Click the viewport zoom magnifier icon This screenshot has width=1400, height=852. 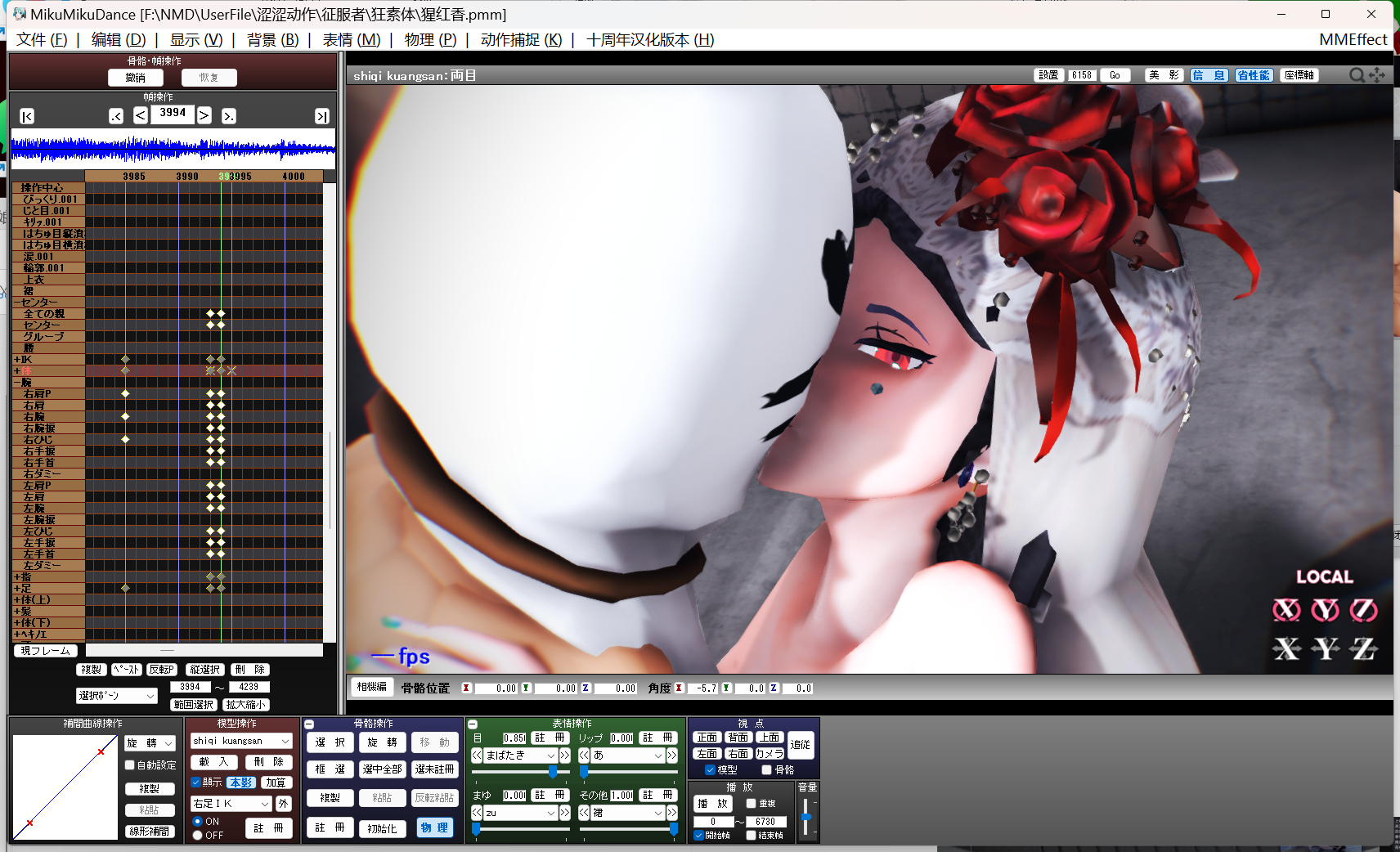[x=1357, y=75]
